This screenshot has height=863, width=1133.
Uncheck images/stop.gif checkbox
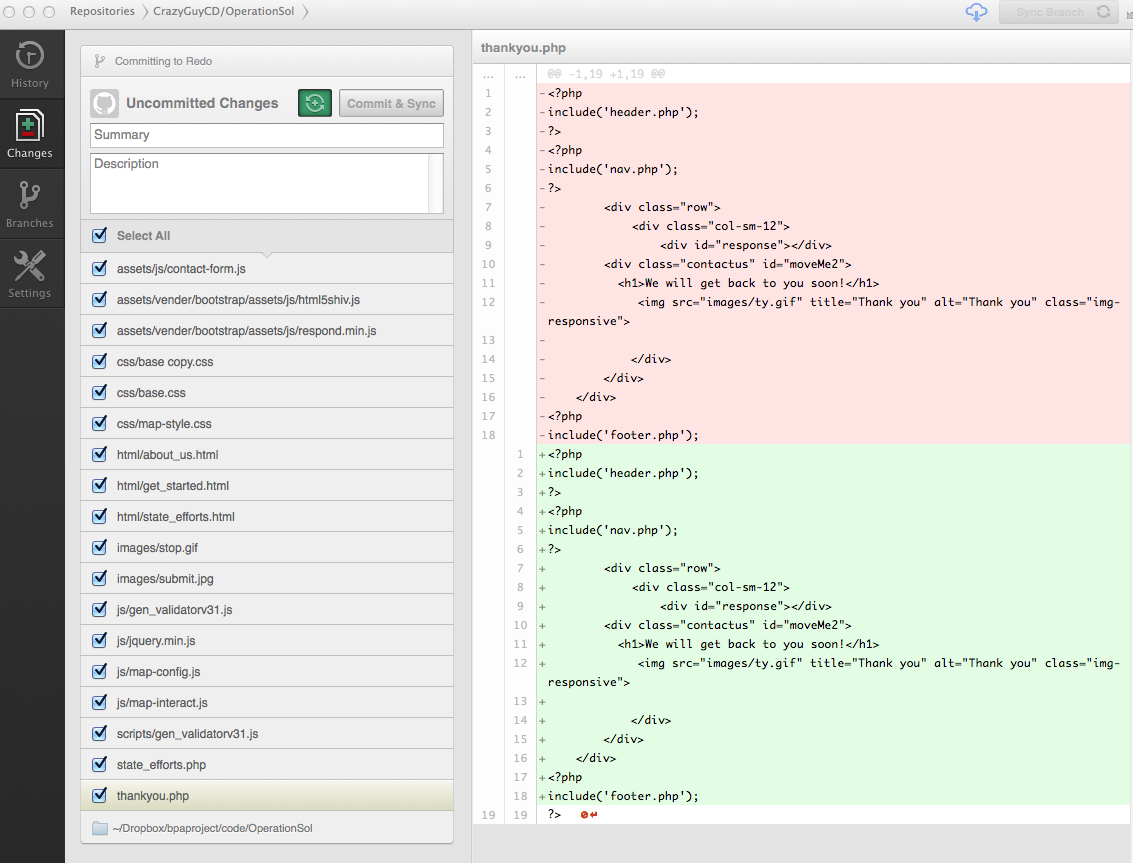pos(100,548)
